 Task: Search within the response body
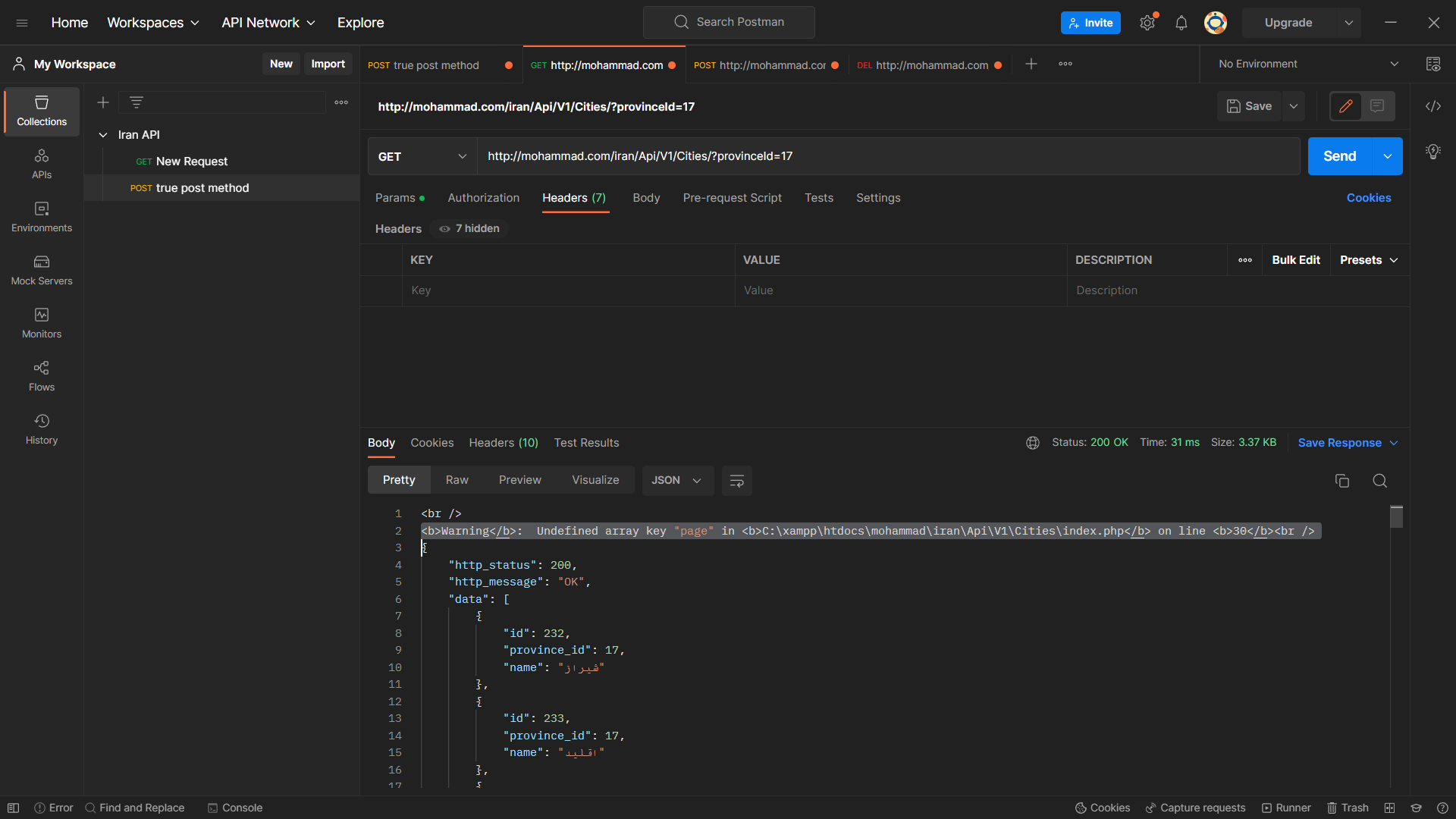tap(1380, 481)
